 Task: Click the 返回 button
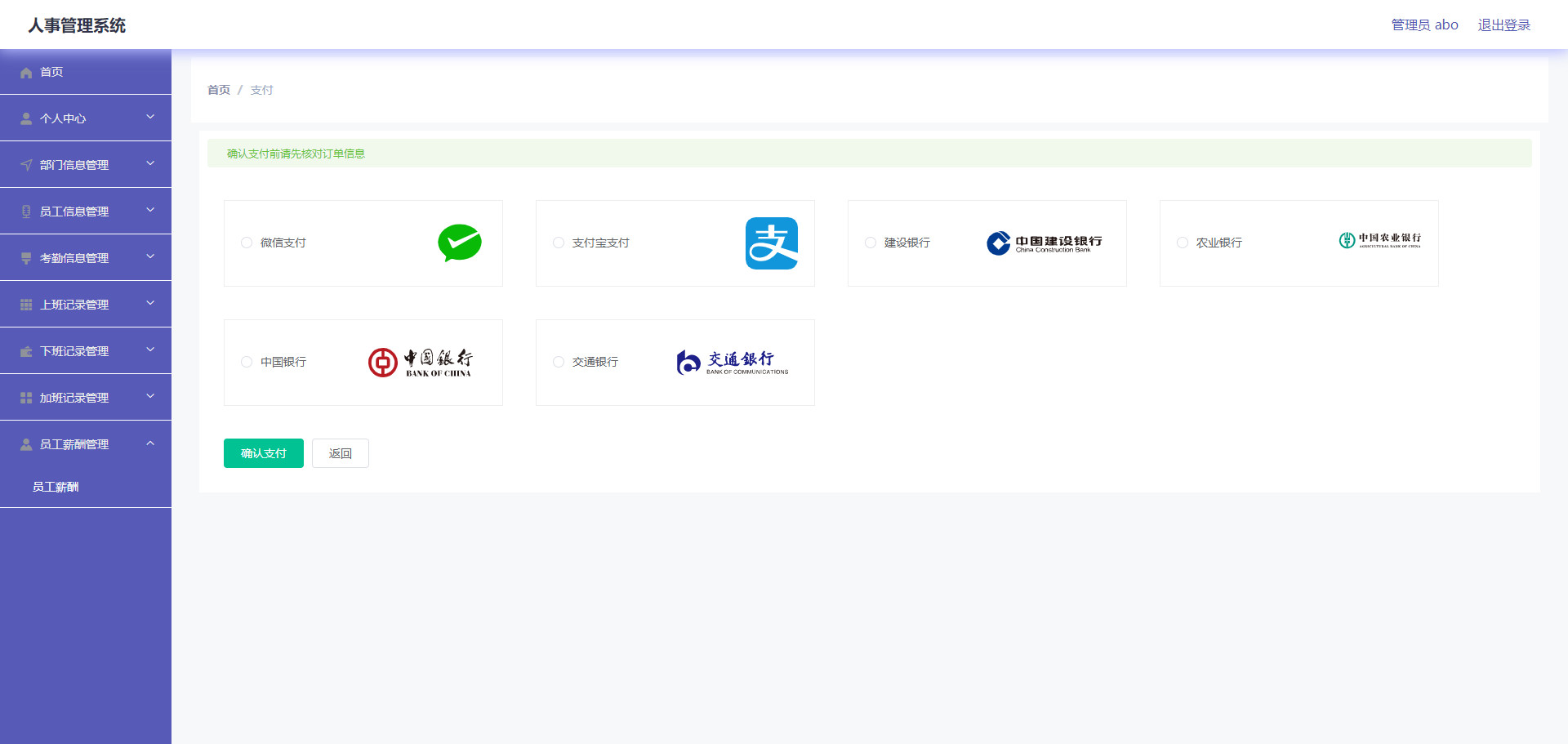coord(341,453)
